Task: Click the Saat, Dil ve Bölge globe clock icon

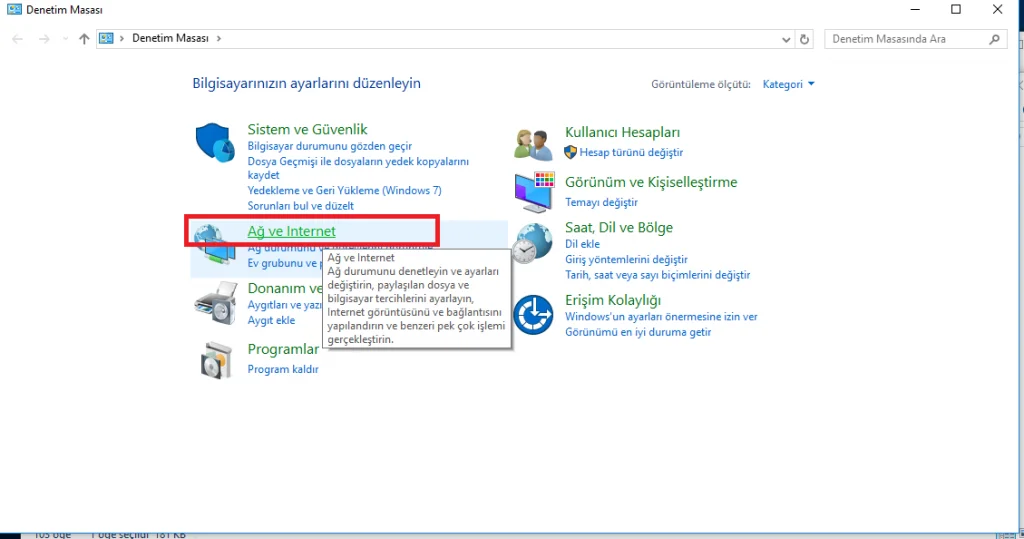Action: [532, 243]
